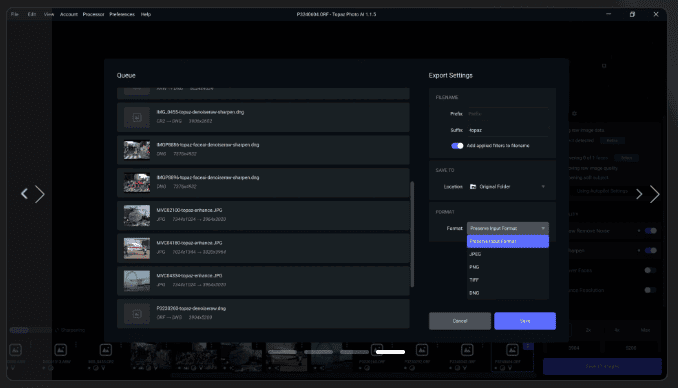
Task: Select Max upscale in main window
Action: pos(646,330)
